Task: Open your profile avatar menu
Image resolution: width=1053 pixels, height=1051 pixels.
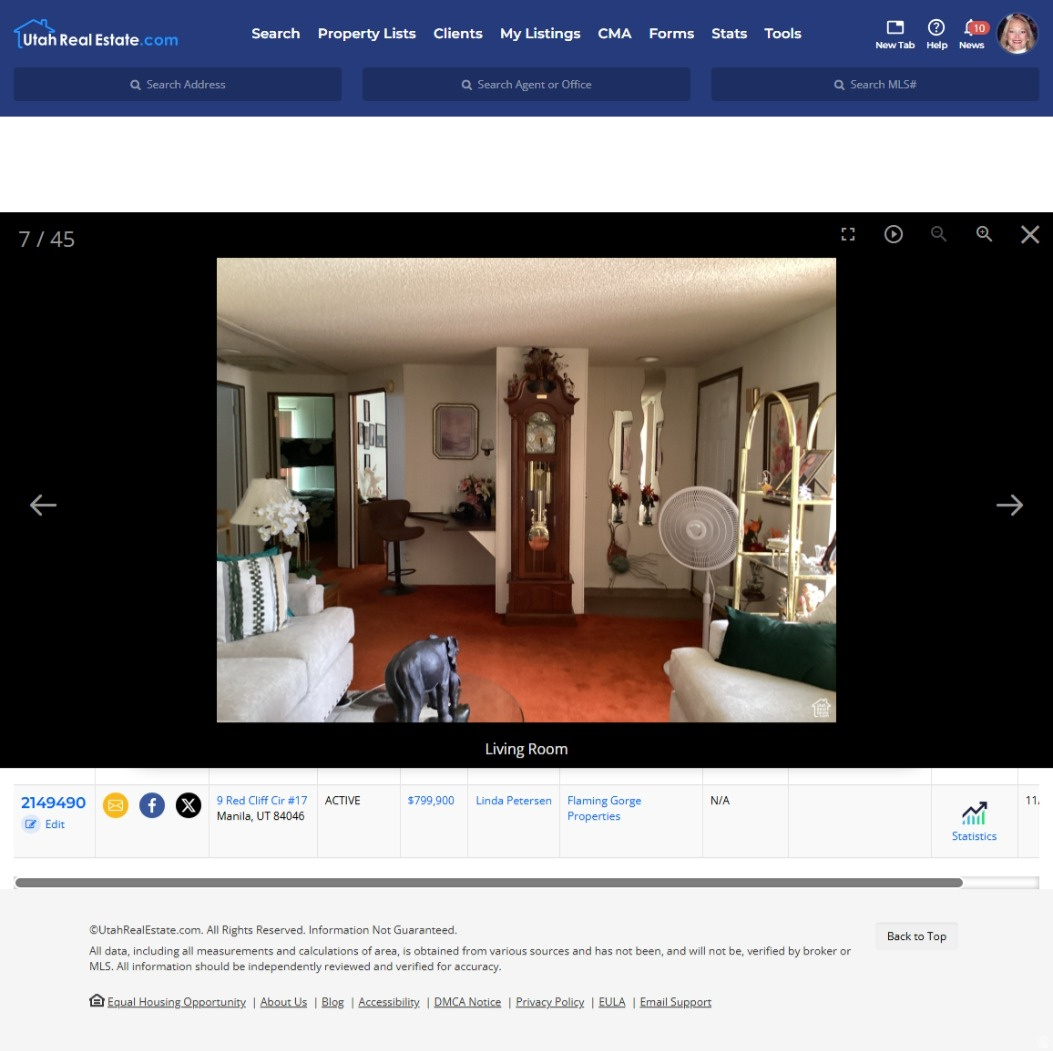Action: 1017,33
